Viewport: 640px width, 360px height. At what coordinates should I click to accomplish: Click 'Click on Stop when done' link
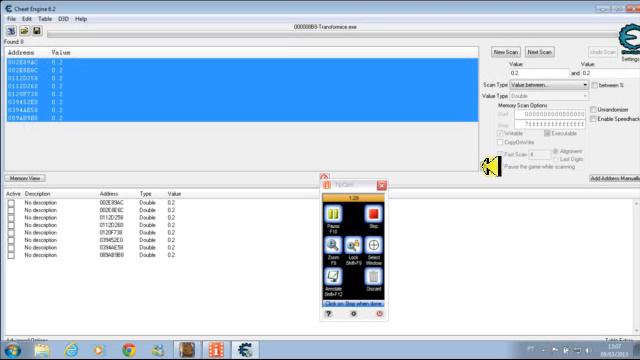click(353, 304)
